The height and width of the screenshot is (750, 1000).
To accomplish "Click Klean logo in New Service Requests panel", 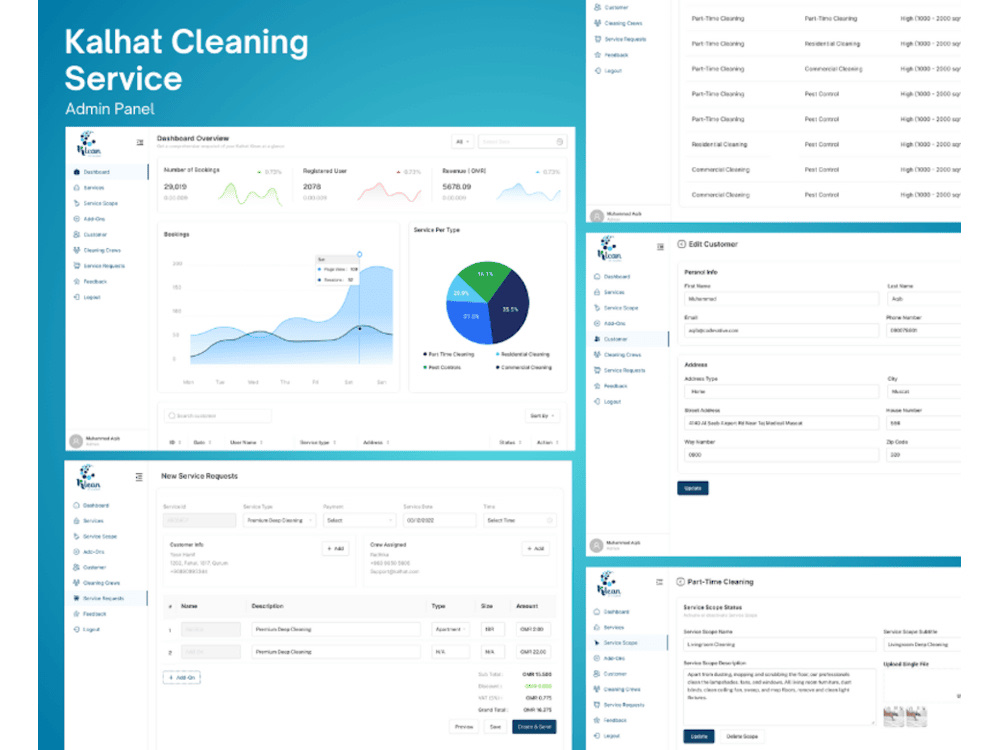I will 88,478.
